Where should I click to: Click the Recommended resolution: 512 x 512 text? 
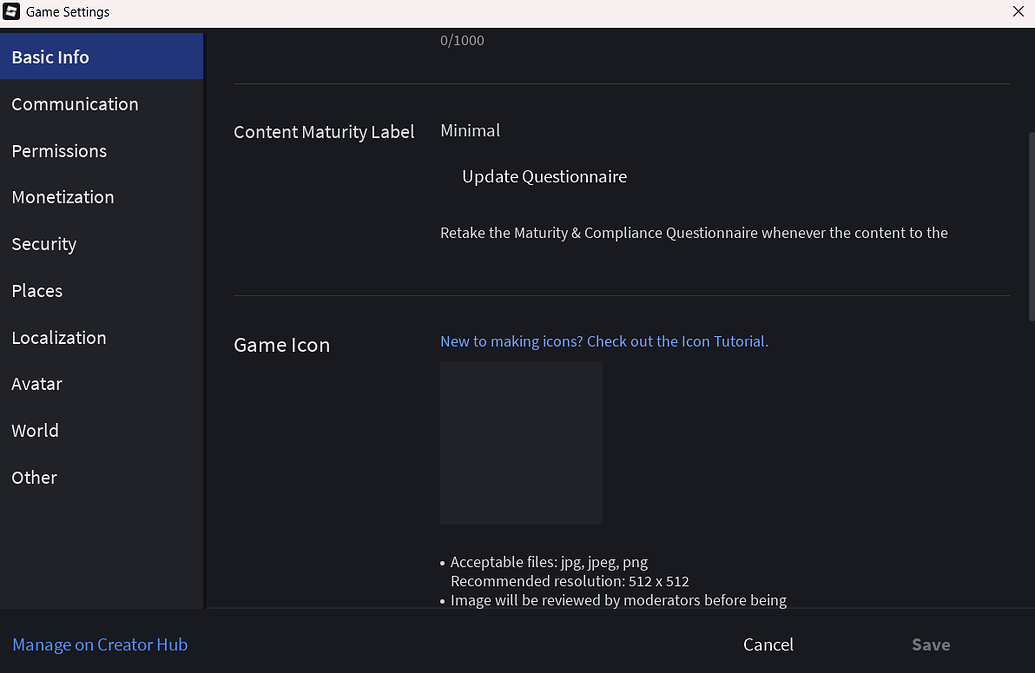pyautogui.click(x=570, y=581)
